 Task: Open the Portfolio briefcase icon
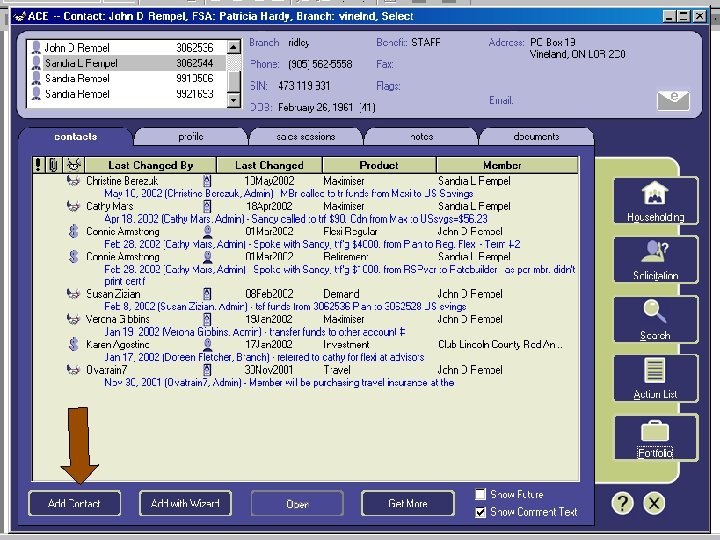coord(655,437)
